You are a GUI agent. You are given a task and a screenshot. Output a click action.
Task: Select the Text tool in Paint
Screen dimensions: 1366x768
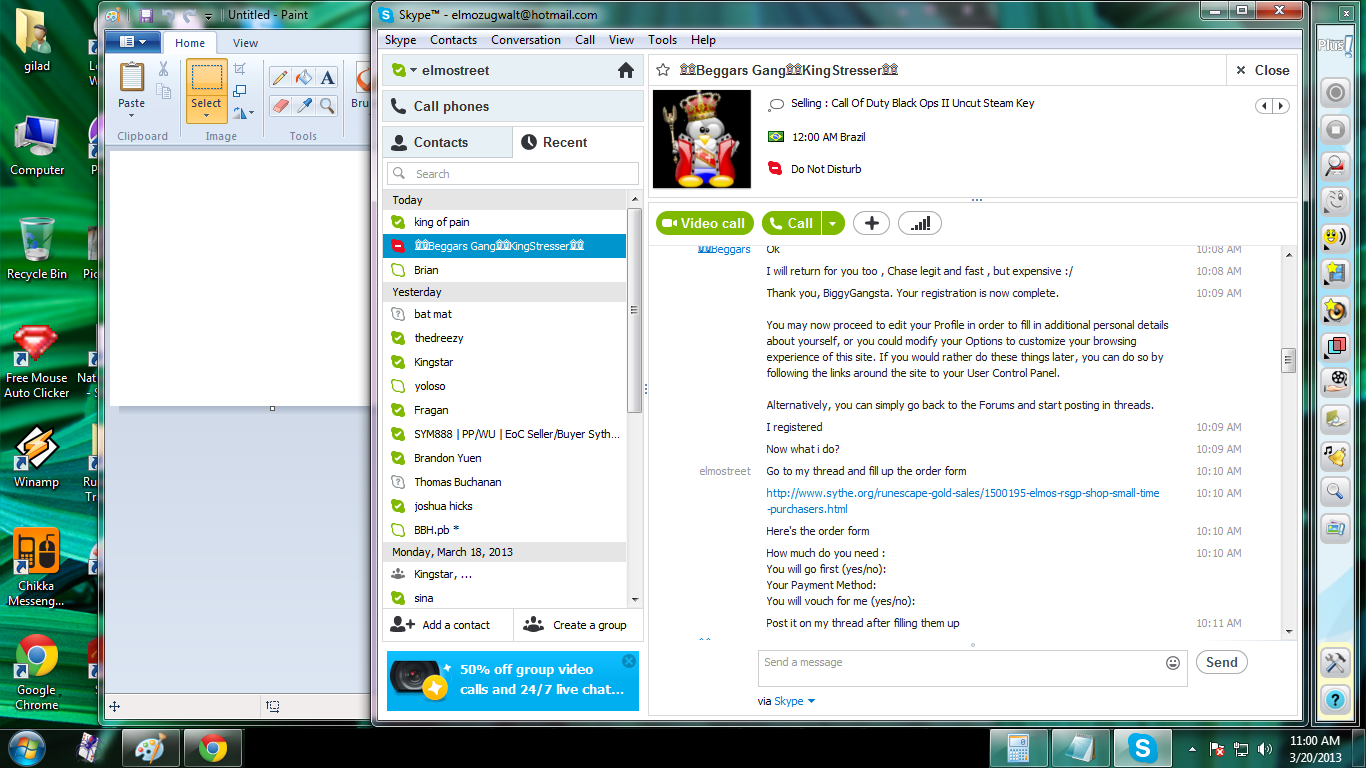coord(328,77)
